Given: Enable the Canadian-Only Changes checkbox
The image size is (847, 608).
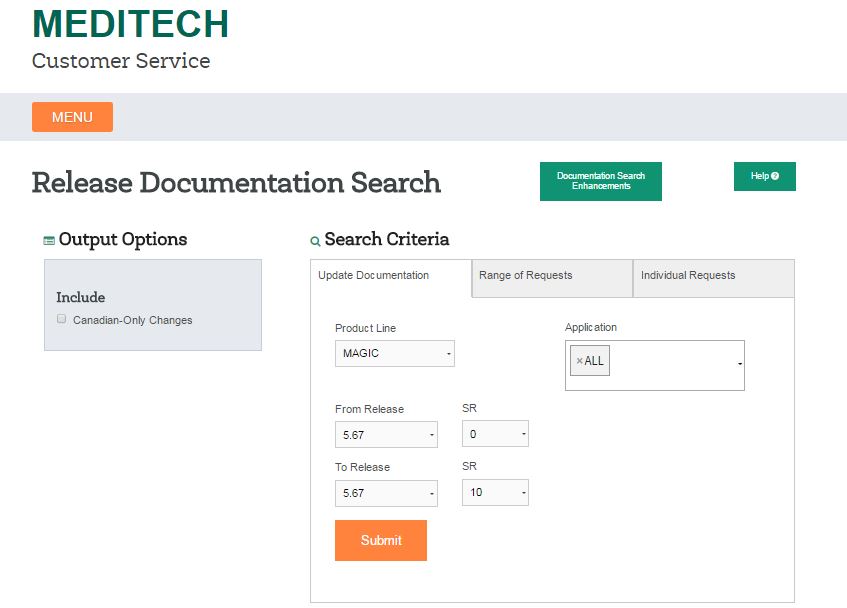Looking at the screenshot, I should [x=62, y=319].
